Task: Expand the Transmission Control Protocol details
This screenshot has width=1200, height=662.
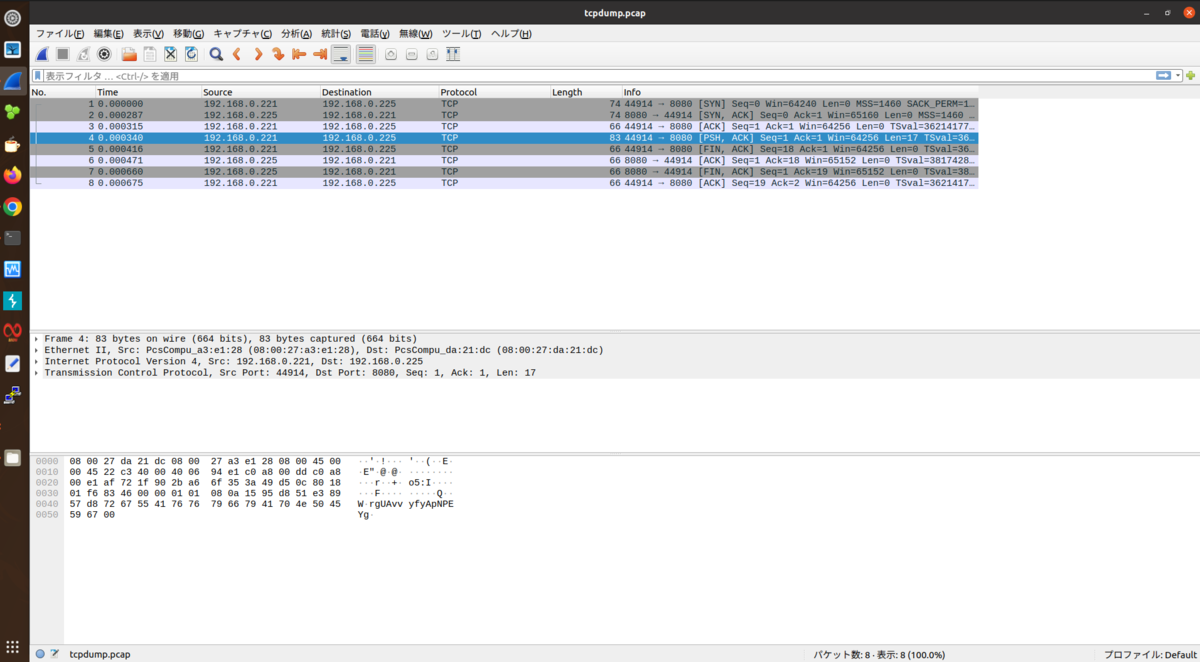Action: point(36,372)
